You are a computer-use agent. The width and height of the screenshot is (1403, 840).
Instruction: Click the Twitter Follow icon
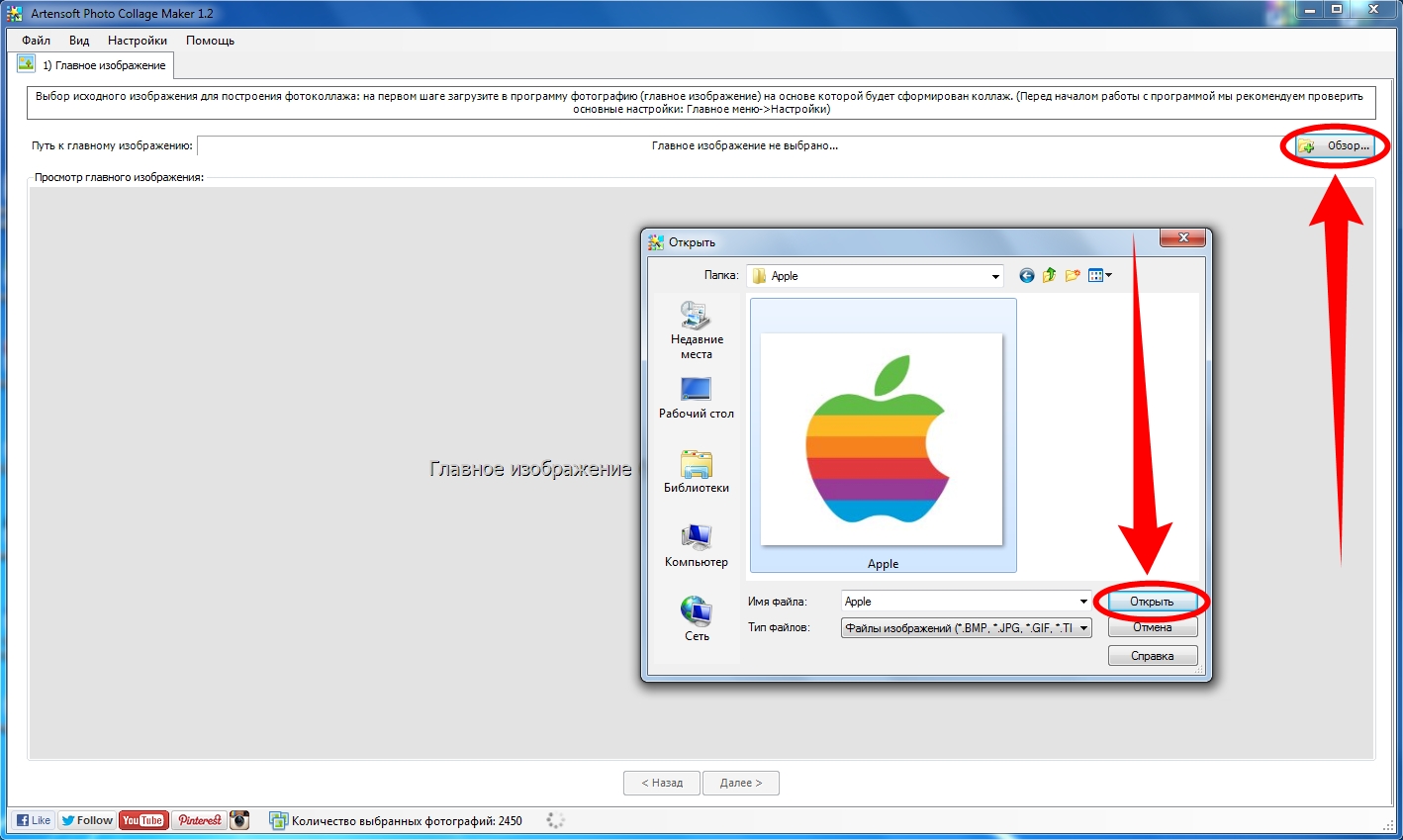(x=87, y=820)
